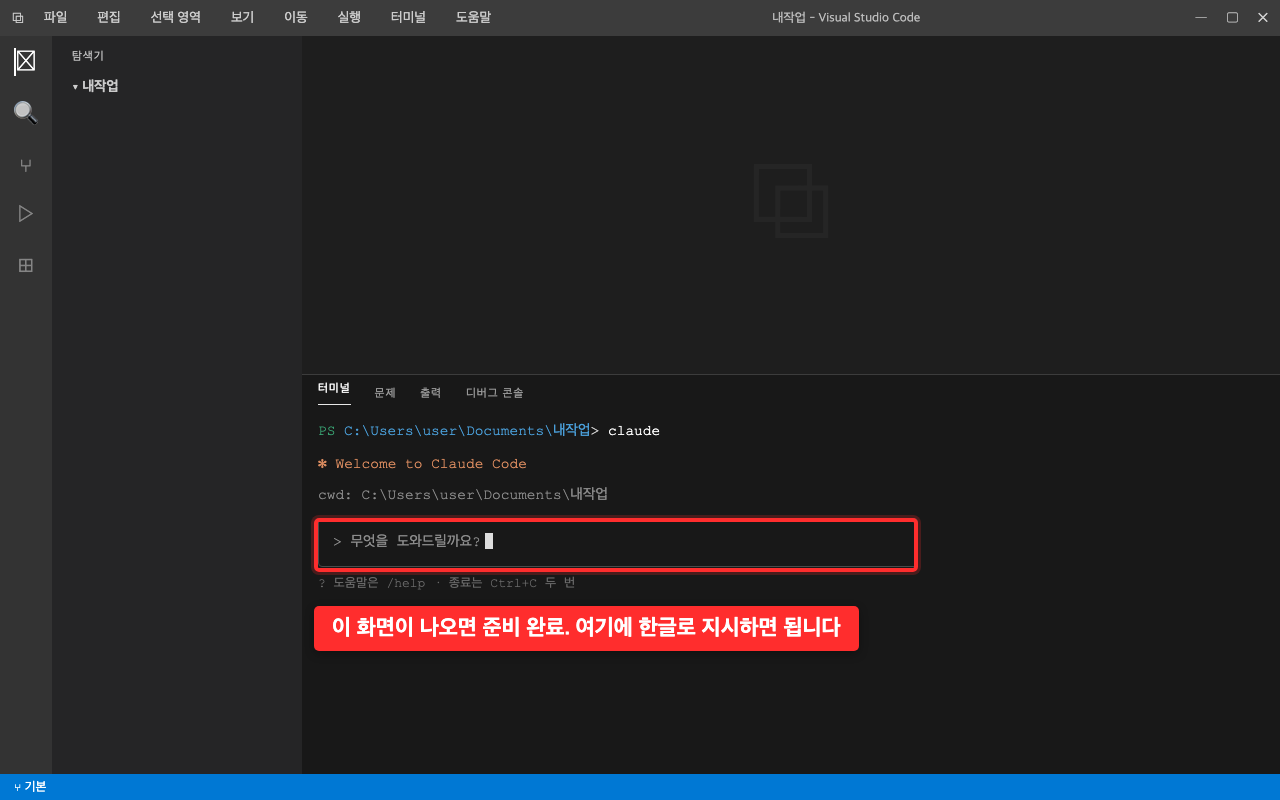Switch to the 출력 panel tab

[x=430, y=393]
